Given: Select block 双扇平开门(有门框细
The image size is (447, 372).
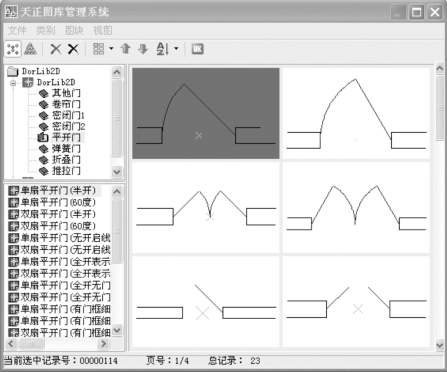Looking at the screenshot, I should tap(59, 332).
